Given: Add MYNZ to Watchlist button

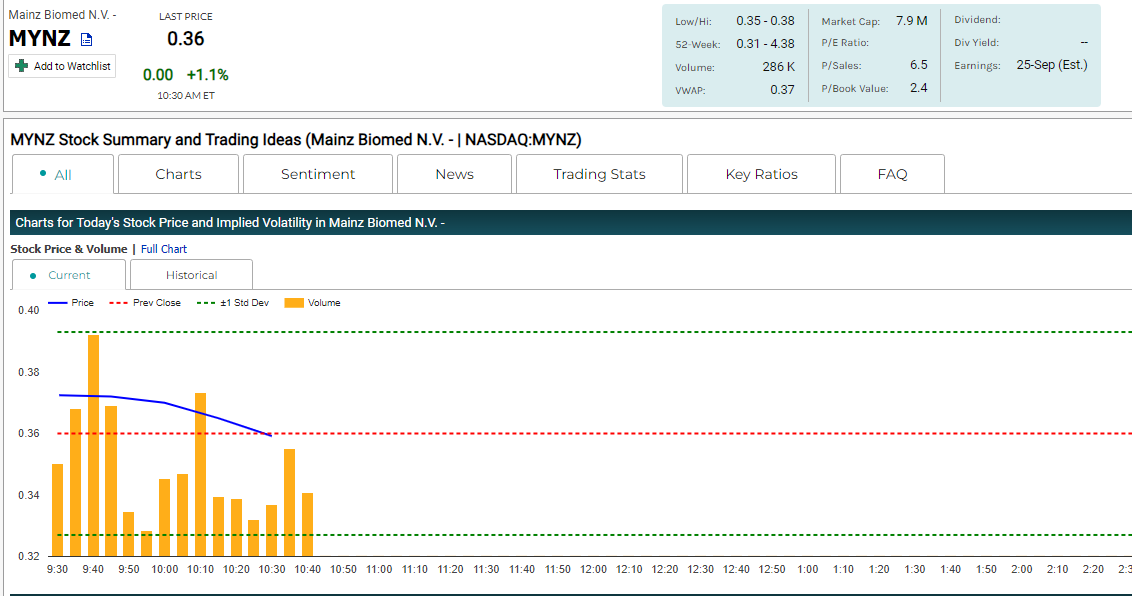Looking at the screenshot, I should pyautogui.click(x=62, y=66).
